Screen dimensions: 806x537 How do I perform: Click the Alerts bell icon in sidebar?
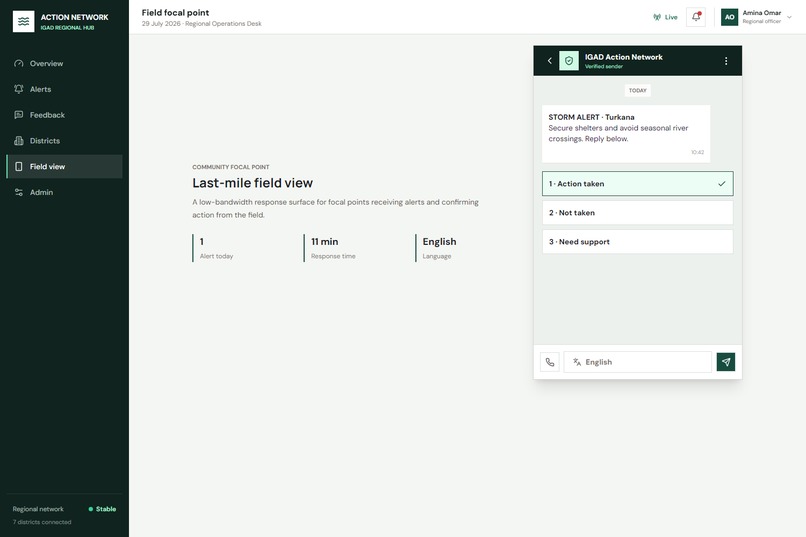point(19,89)
